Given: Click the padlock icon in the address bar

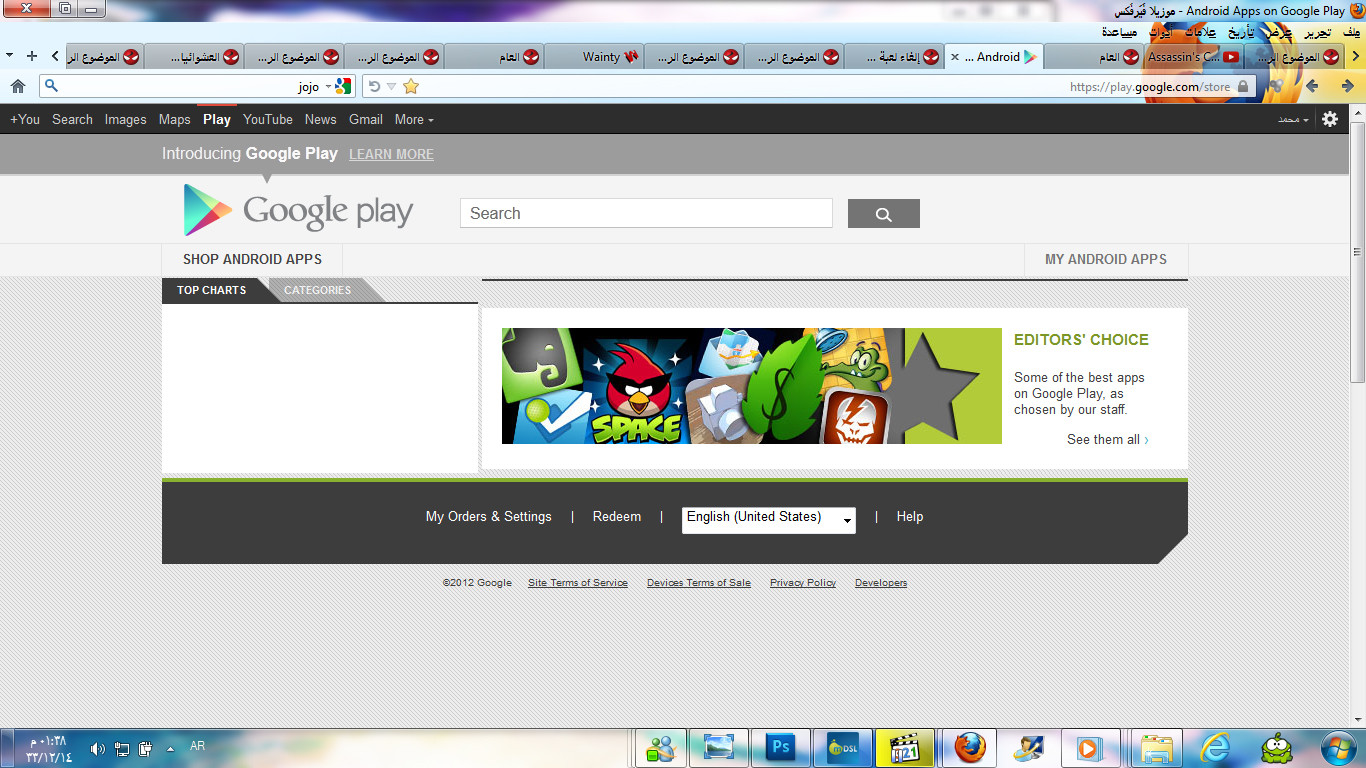Looking at the screenshot, I should [1243, 87].
